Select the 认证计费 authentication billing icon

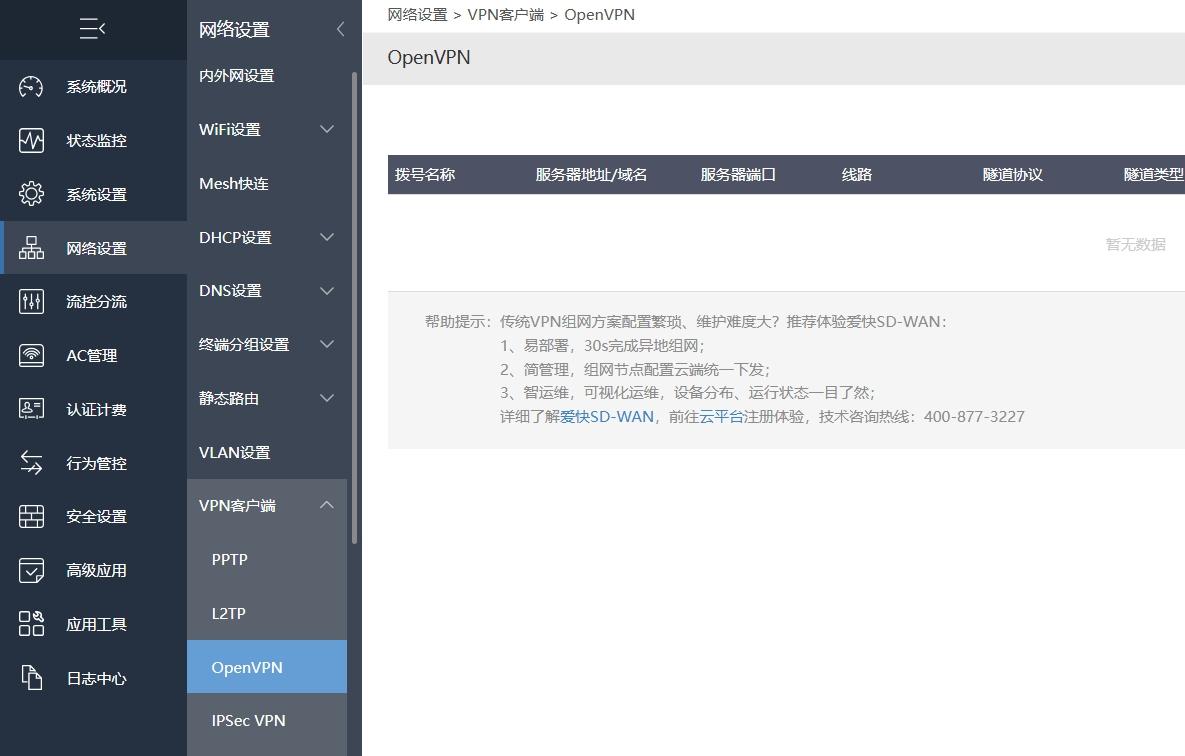(31, 409)
